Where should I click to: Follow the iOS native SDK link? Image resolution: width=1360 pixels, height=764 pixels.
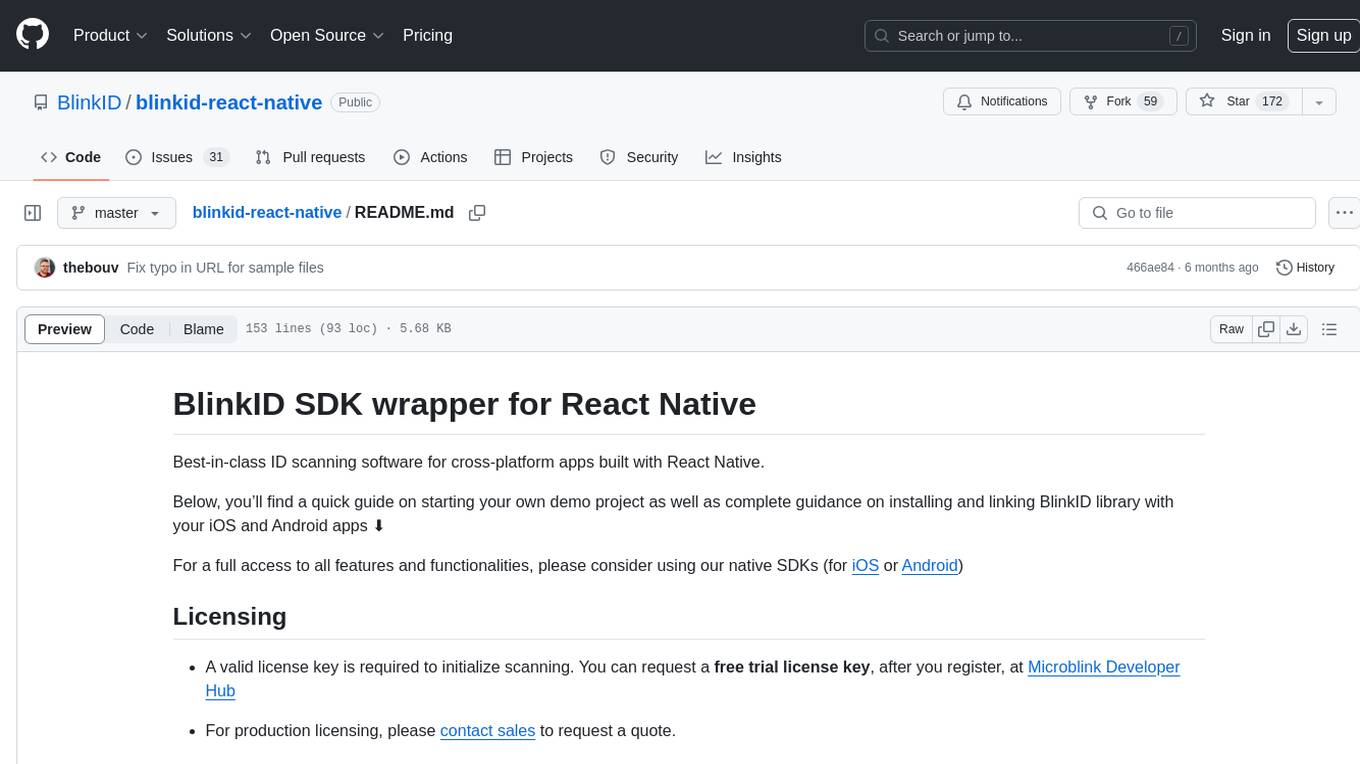(865, 565)
